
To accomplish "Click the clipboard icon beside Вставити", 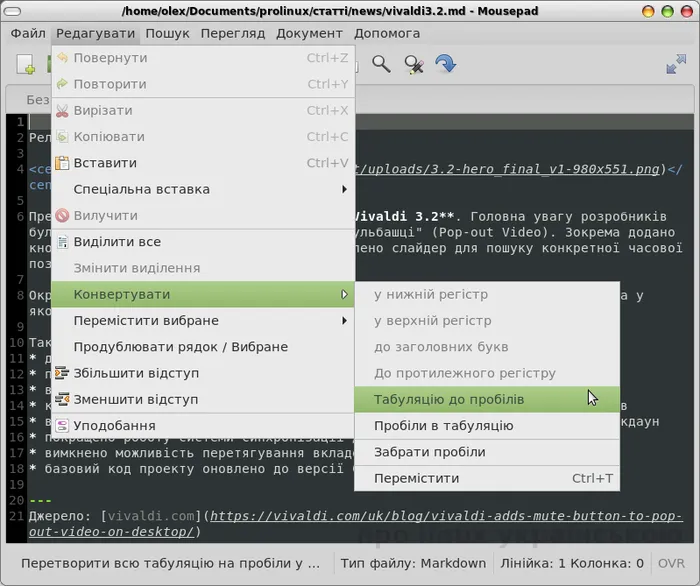I will click(62, 163).
